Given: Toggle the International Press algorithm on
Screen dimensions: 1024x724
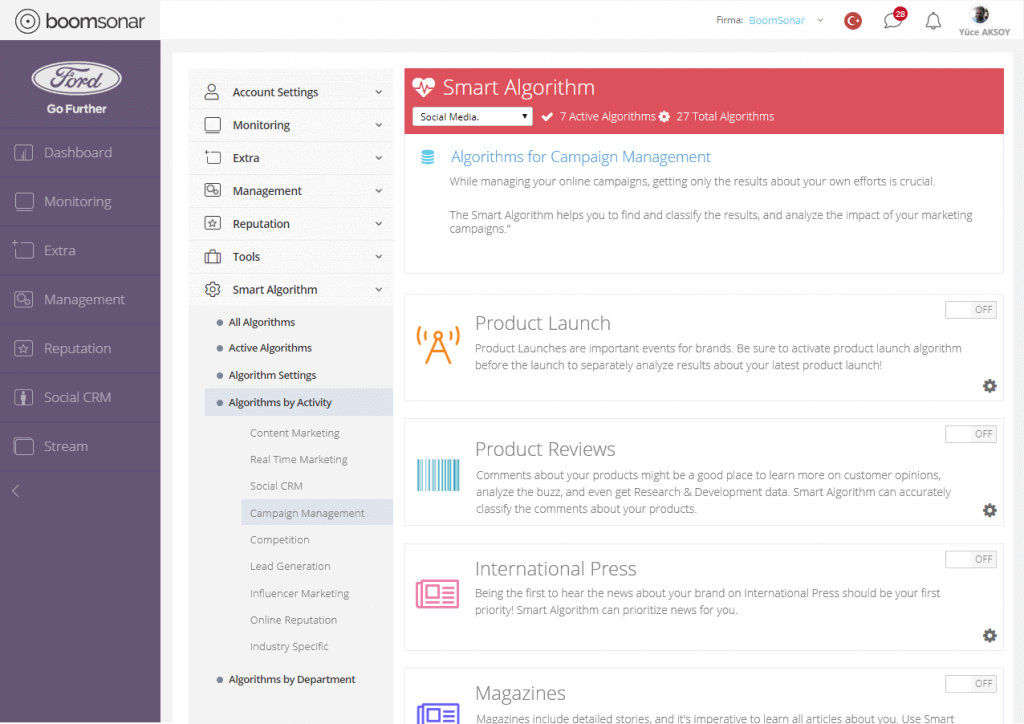Looking at the screenshot, I should 970,559.
